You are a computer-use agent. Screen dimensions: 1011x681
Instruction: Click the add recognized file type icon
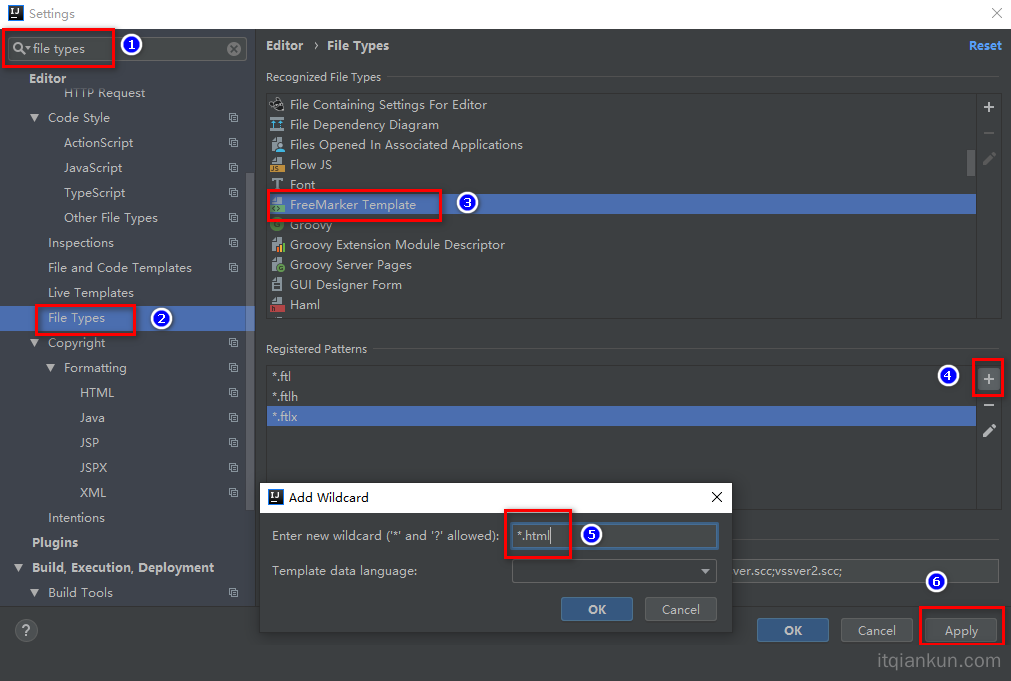988,107
